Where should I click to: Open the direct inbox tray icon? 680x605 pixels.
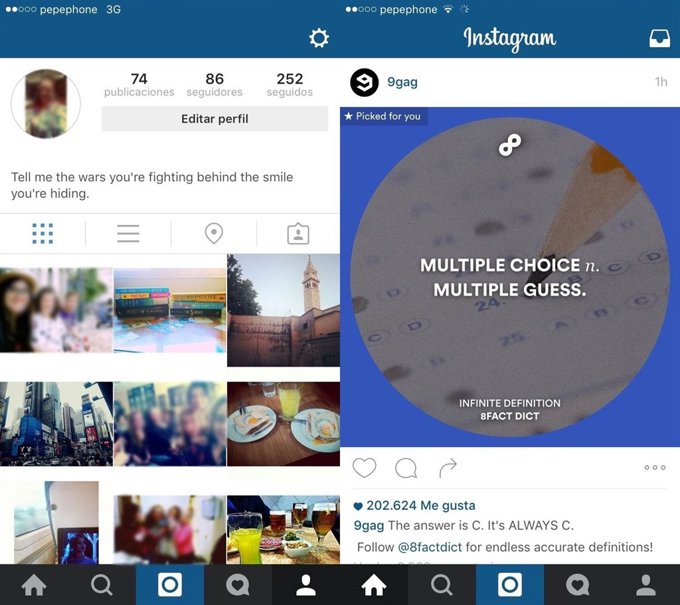(659, 38)
